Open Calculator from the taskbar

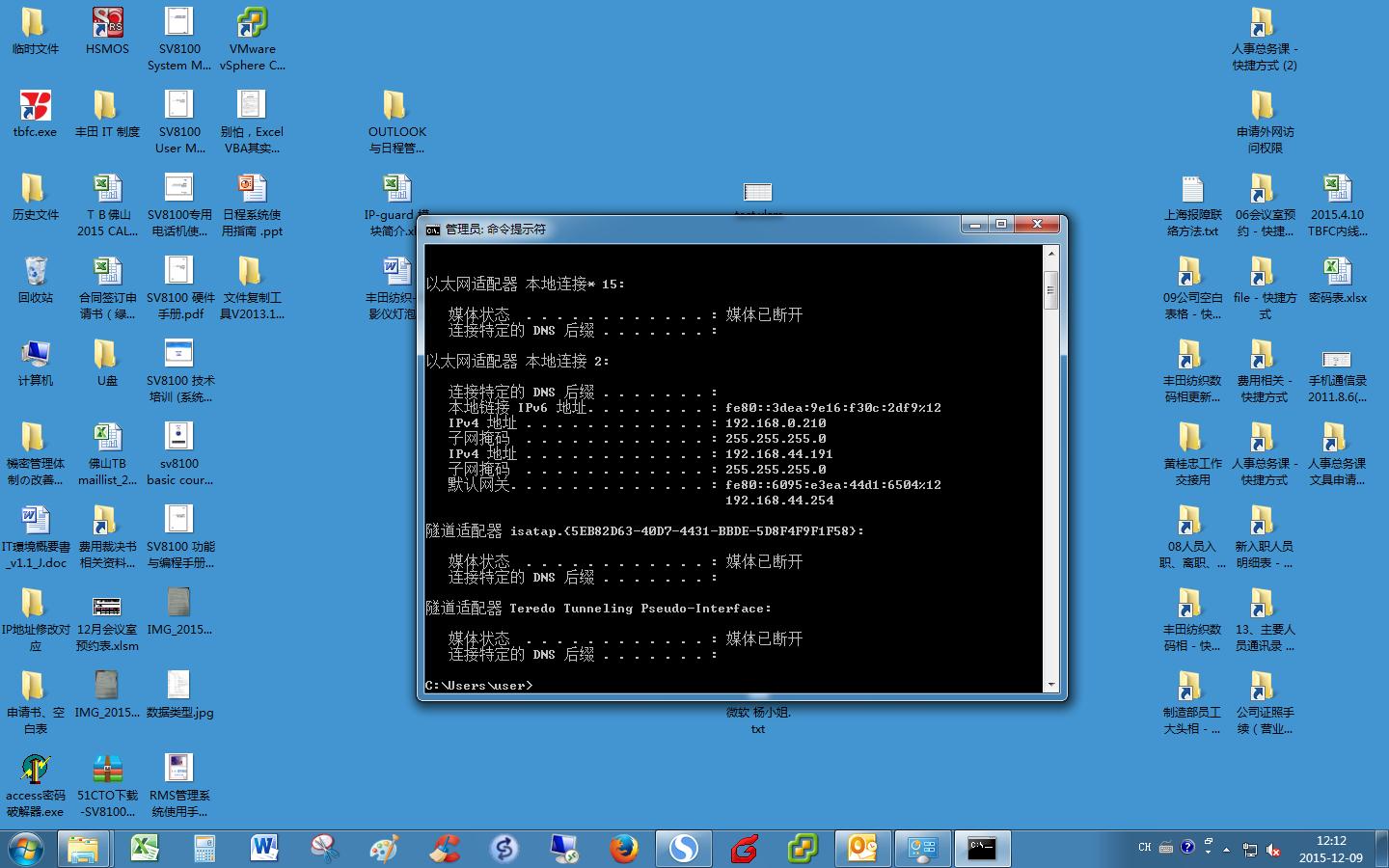pos(204,849)
